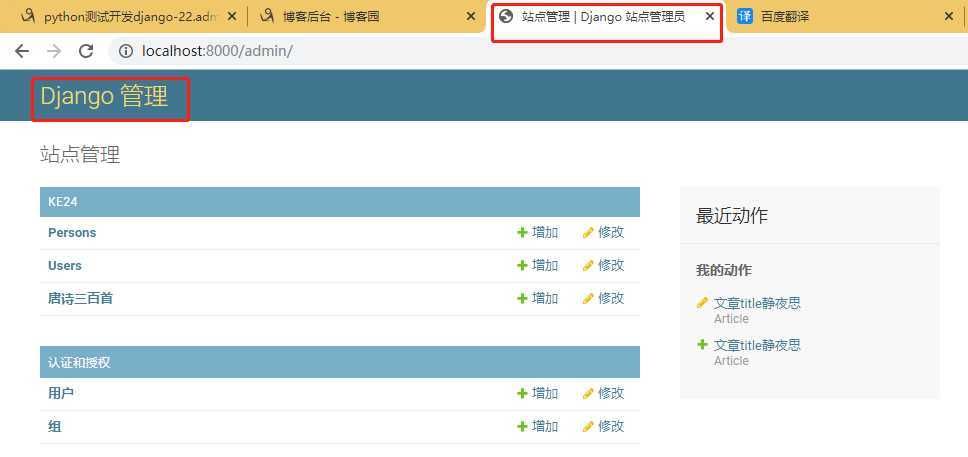Reload the admin page
Screen dimensions: 968x457
point(86,51)
